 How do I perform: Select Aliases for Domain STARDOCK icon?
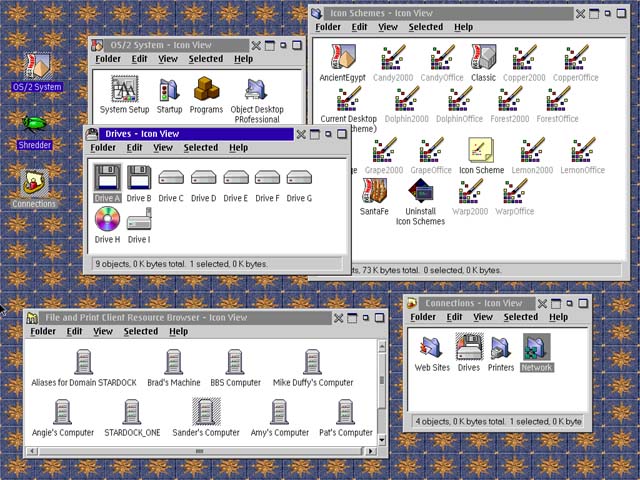coord(84,362)
